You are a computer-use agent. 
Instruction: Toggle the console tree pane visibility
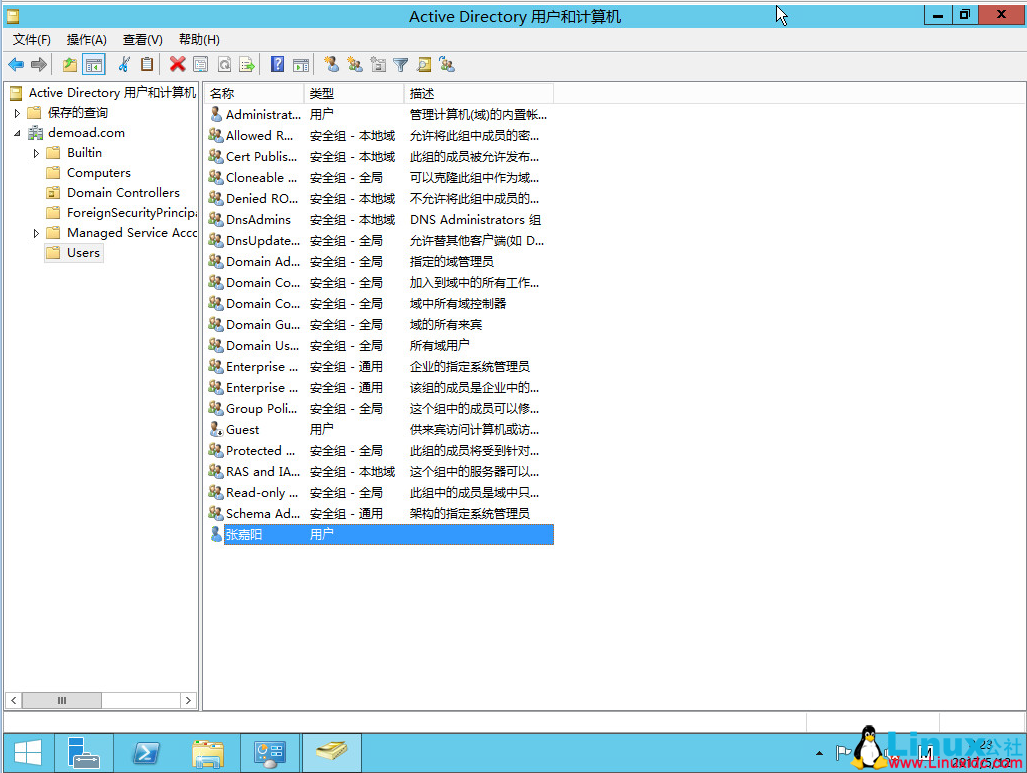click(x=93, y=64)
